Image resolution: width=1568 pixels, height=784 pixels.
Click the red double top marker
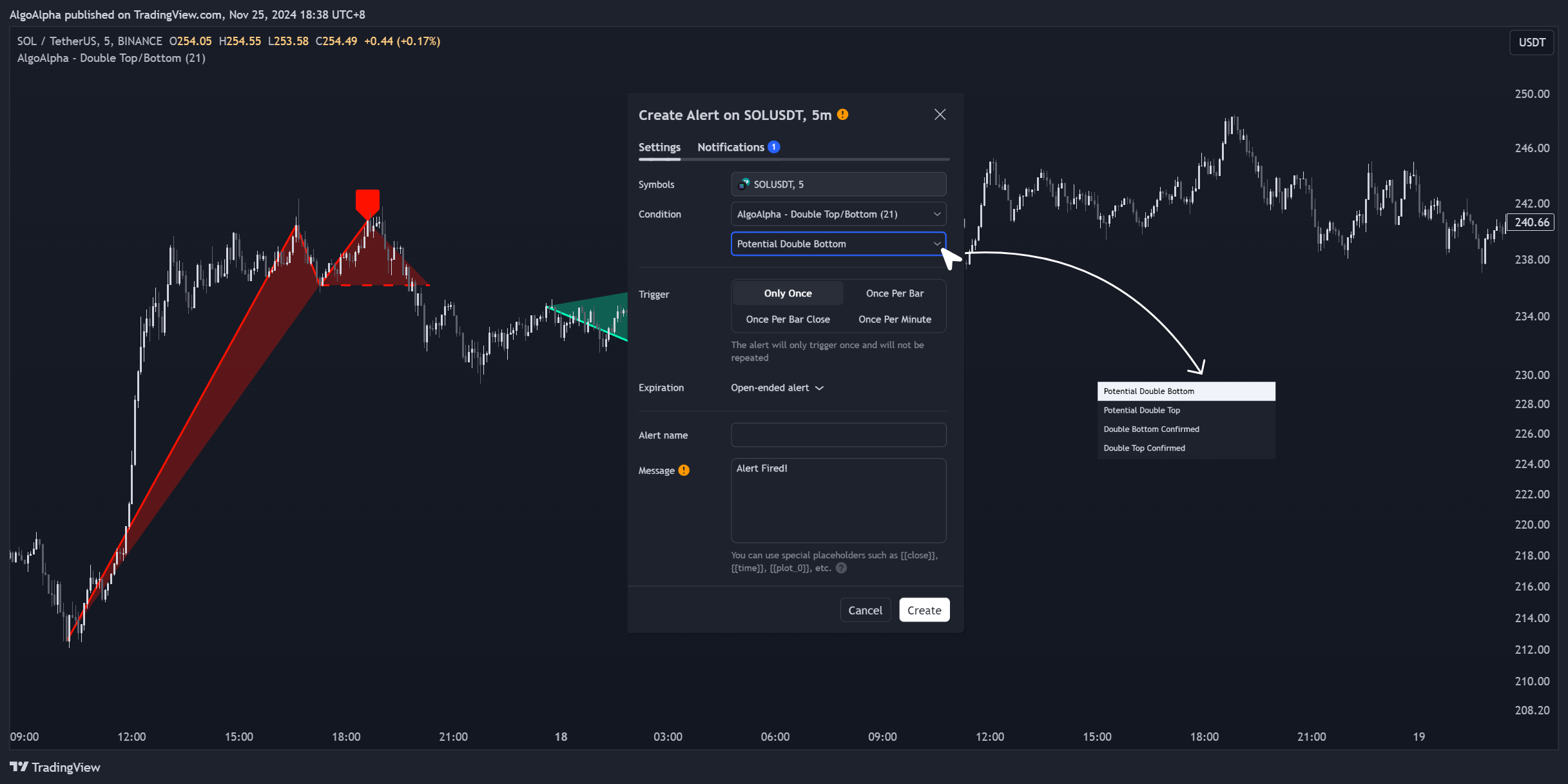367,204
